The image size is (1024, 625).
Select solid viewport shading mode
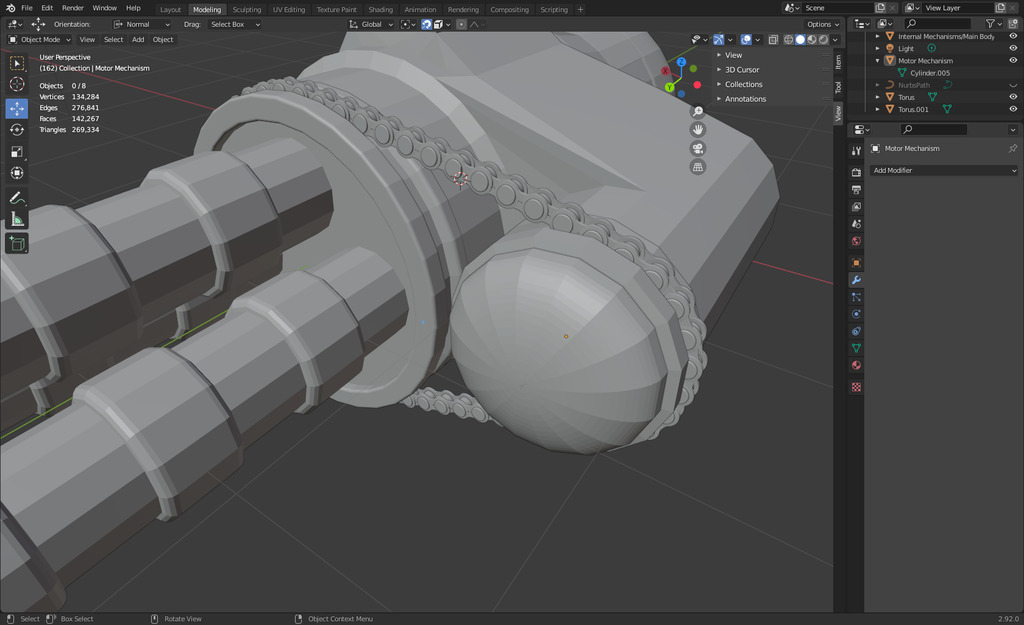800,40
